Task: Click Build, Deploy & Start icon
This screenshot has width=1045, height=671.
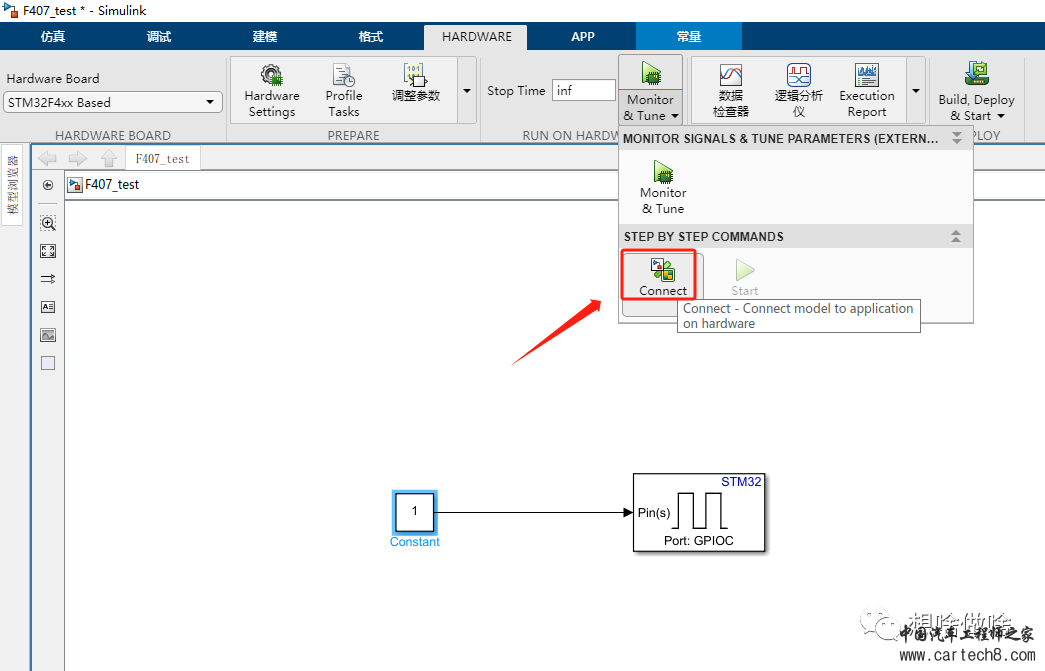Action: tap(976, 73)
